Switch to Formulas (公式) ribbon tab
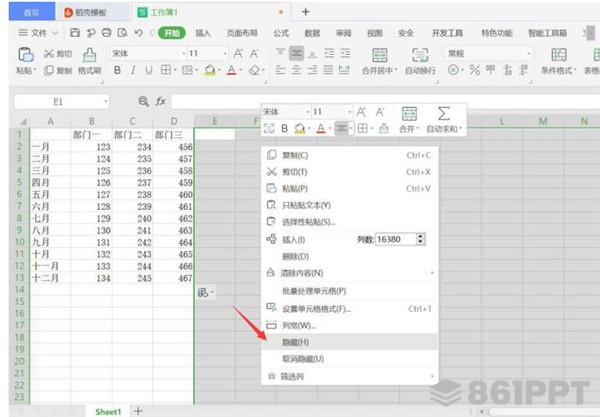This screenshot has width=600, height=417. click(281, 33)
